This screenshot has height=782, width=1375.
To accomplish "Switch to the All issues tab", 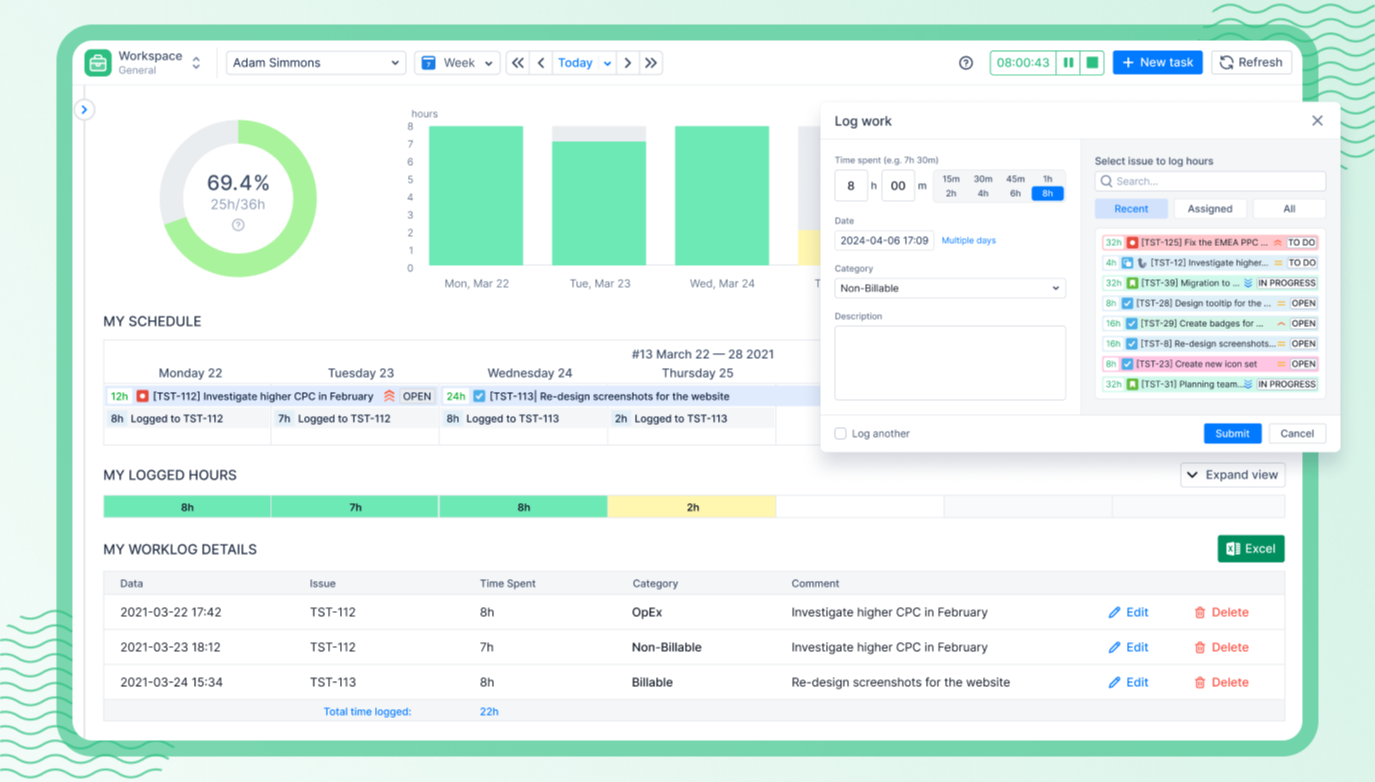I will 1288,209.
